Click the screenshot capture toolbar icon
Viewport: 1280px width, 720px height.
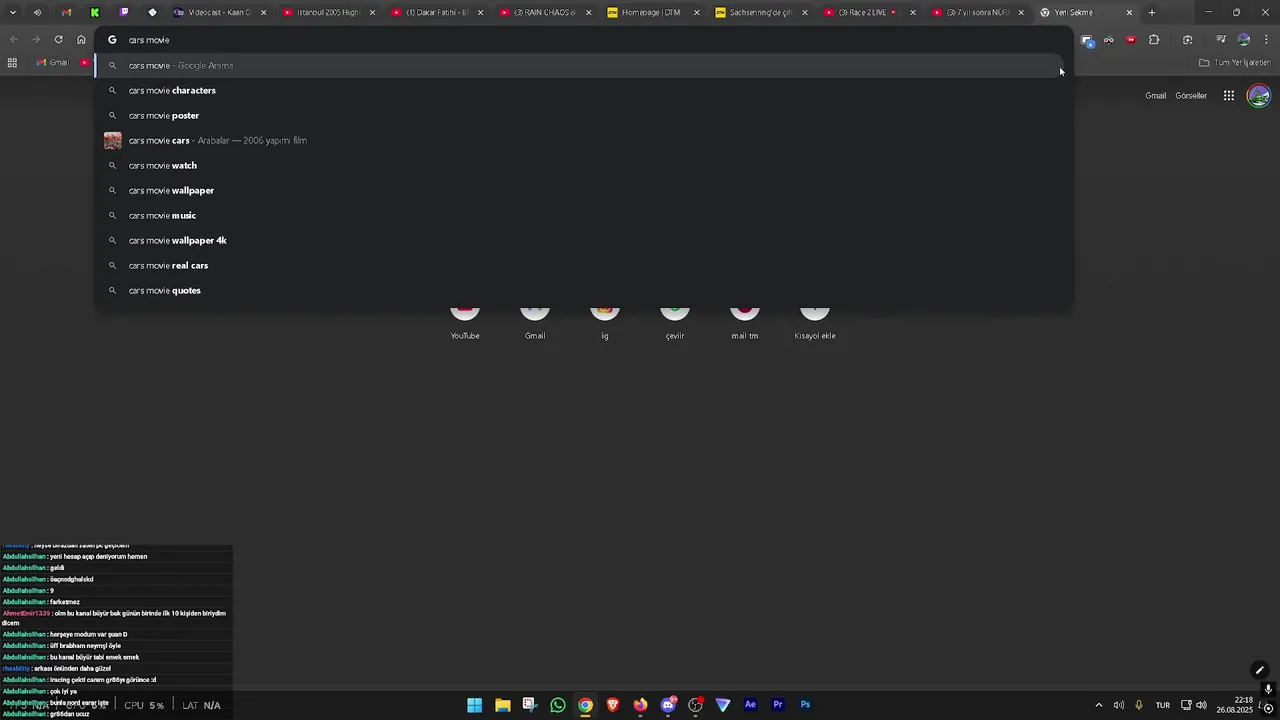tap(1187, 40)
